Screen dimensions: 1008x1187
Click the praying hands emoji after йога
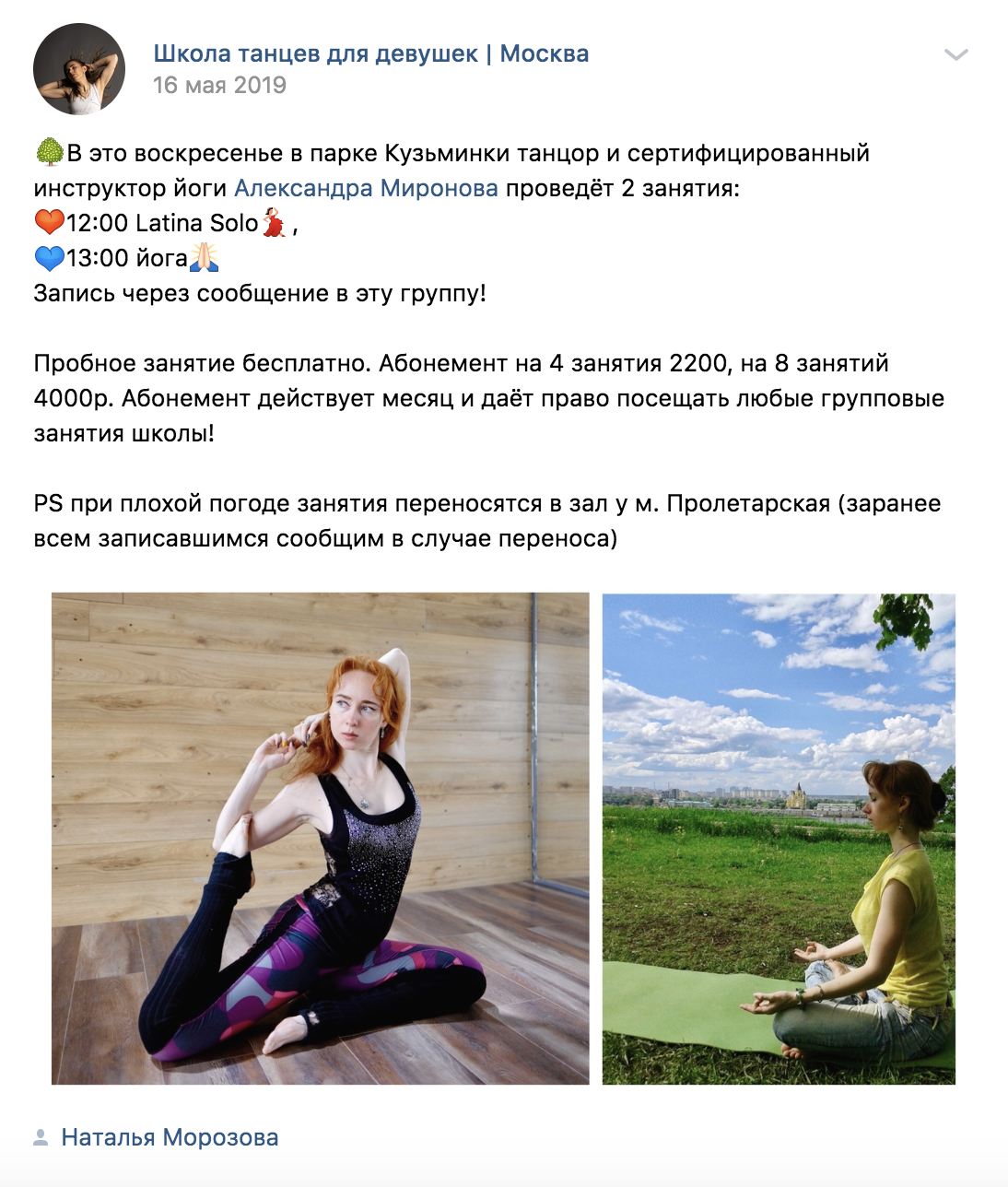204,257
